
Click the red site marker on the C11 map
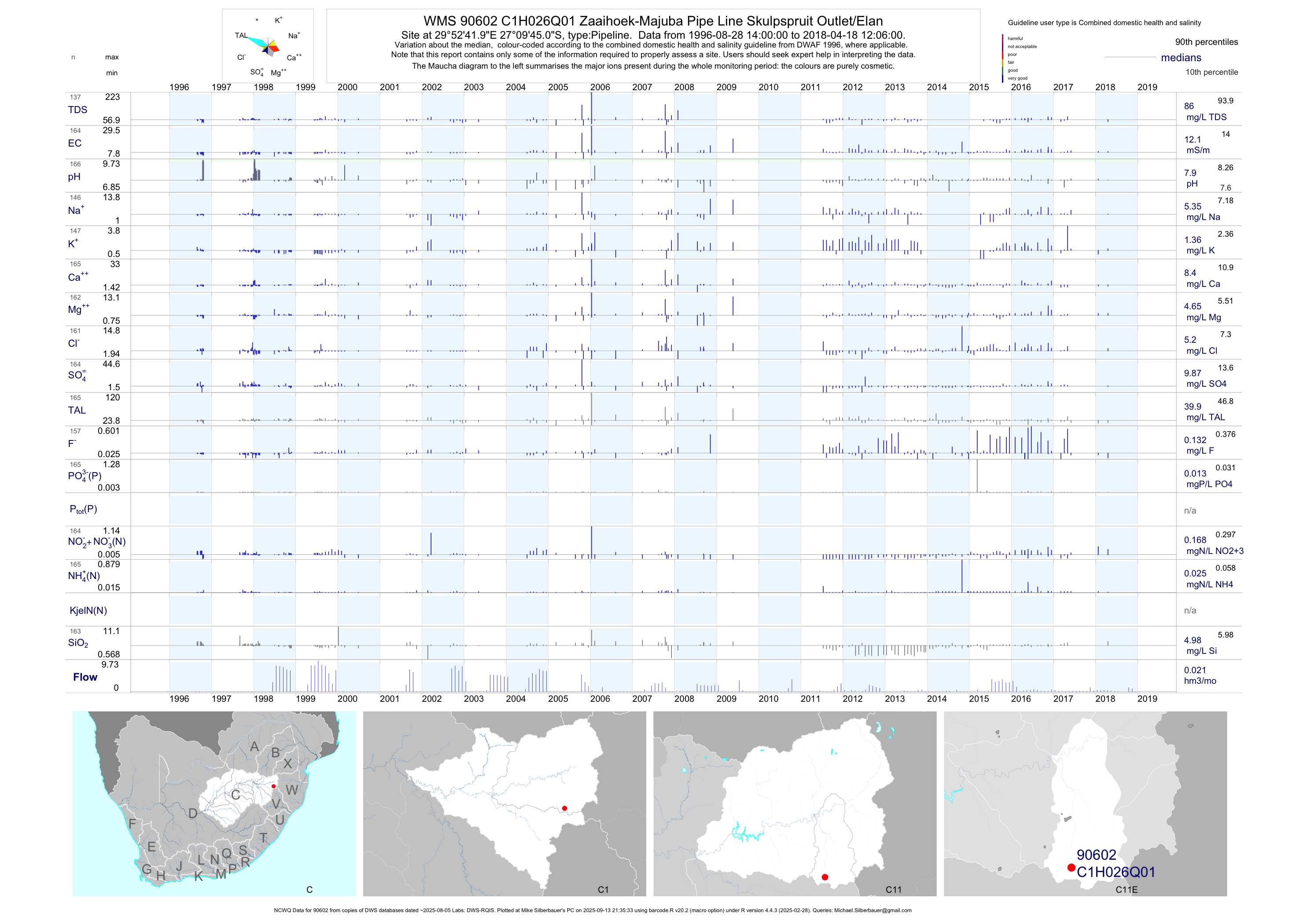pyautogui.click(x=825, y=877)
